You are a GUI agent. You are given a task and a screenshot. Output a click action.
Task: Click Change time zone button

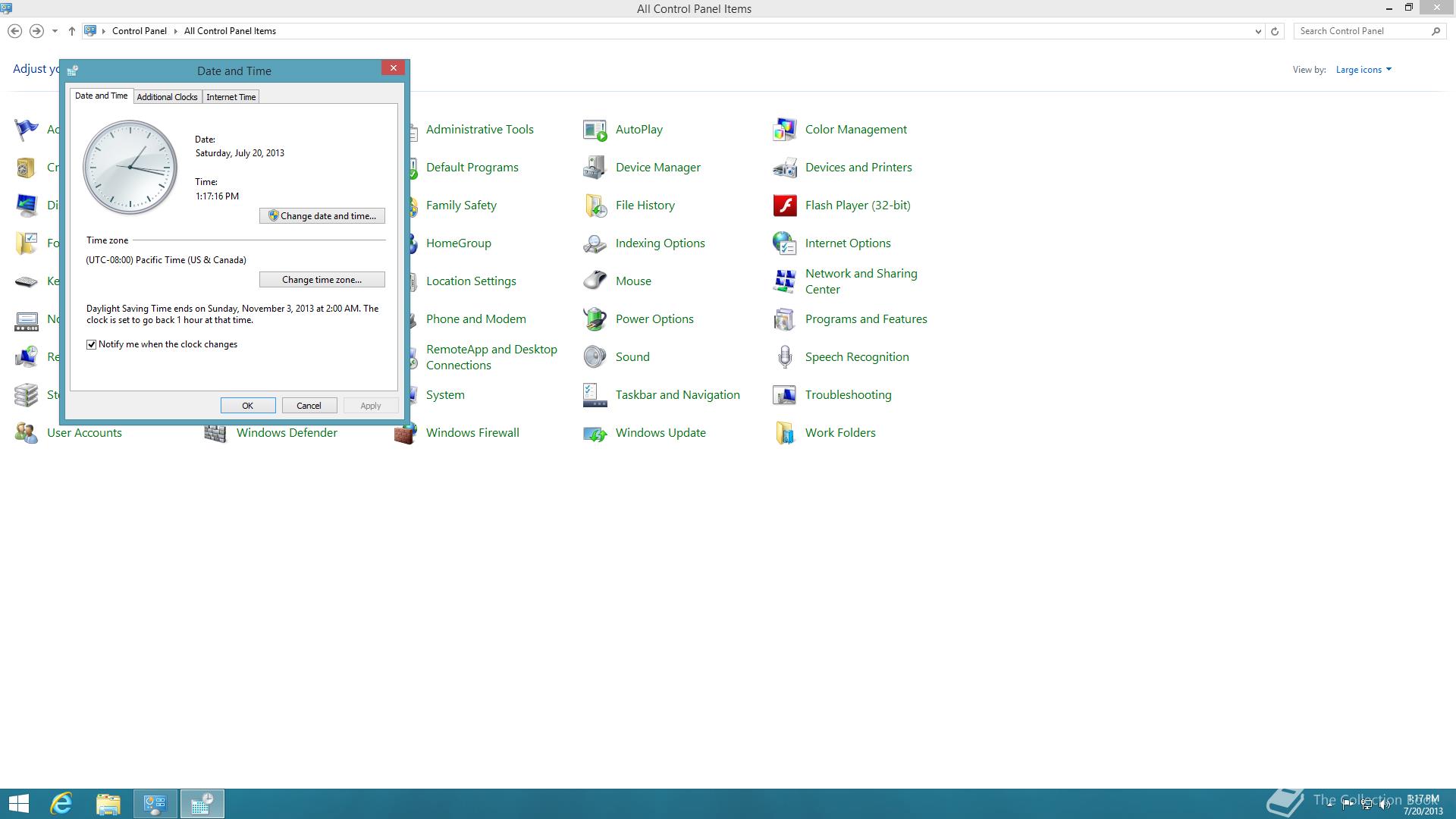(x=322, y=280)
